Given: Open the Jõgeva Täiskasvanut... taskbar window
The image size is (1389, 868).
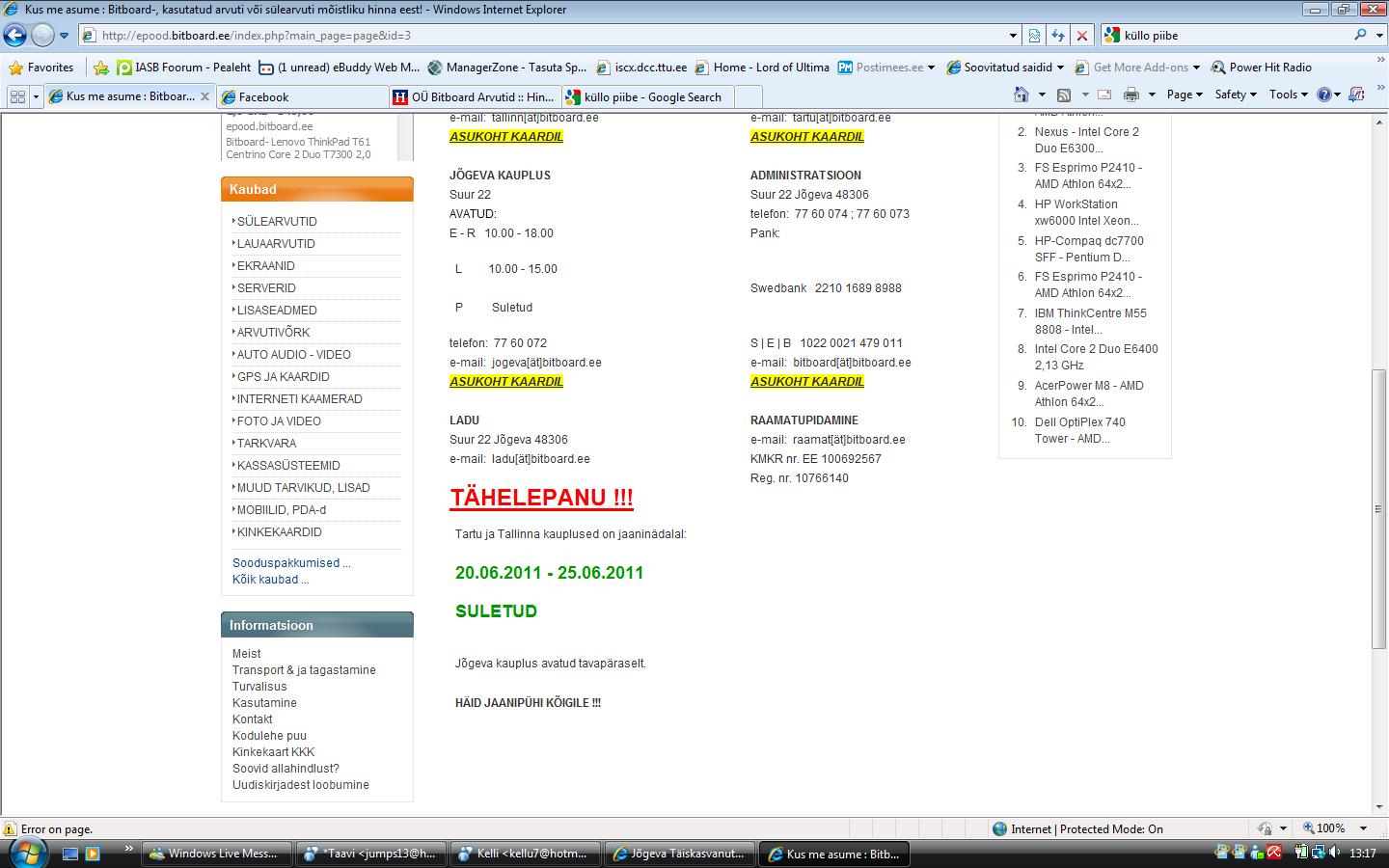Looking at the screenshot, I should (x=678, y=854).
